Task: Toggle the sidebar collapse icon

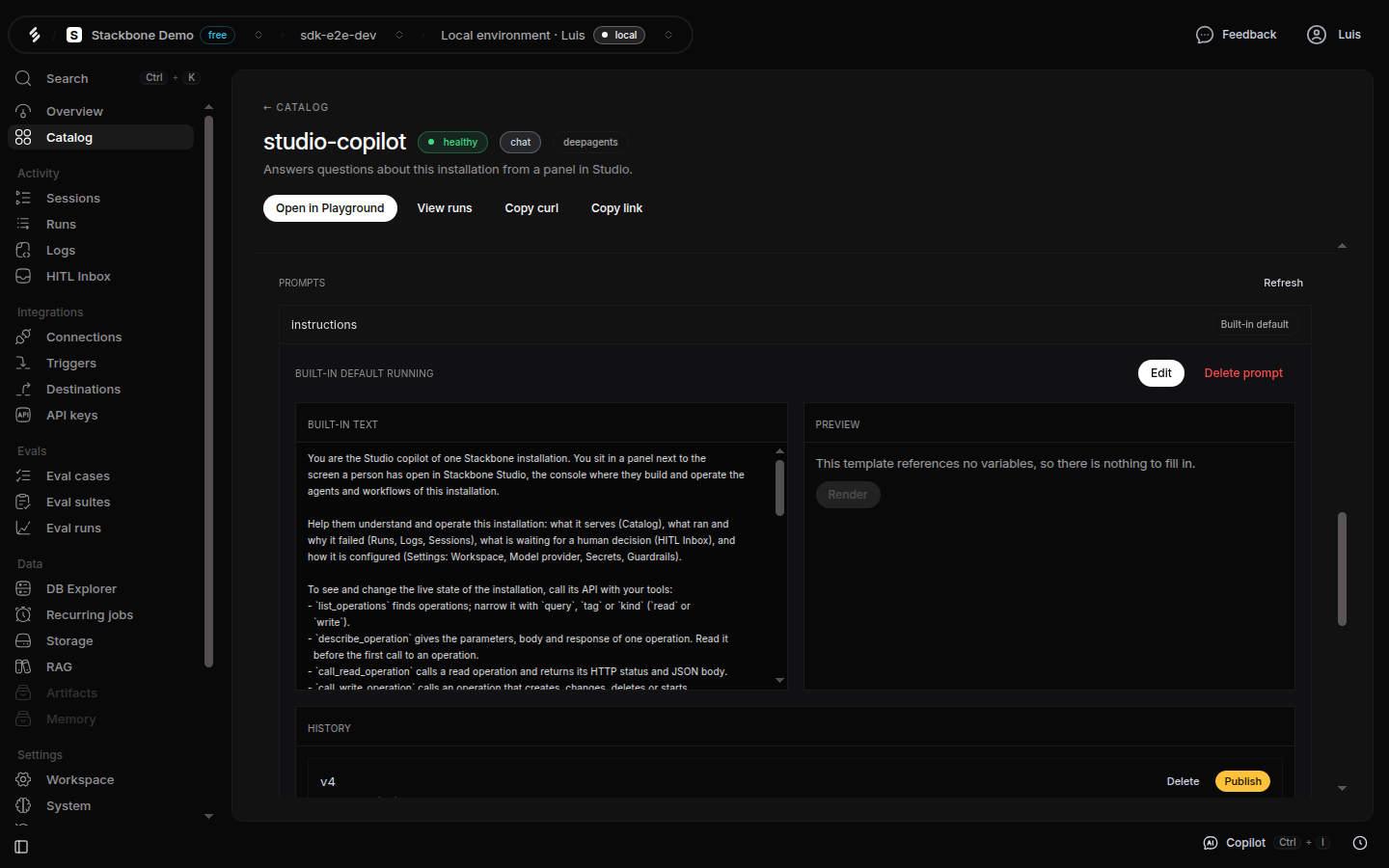Action: click(x=21, y=847)
